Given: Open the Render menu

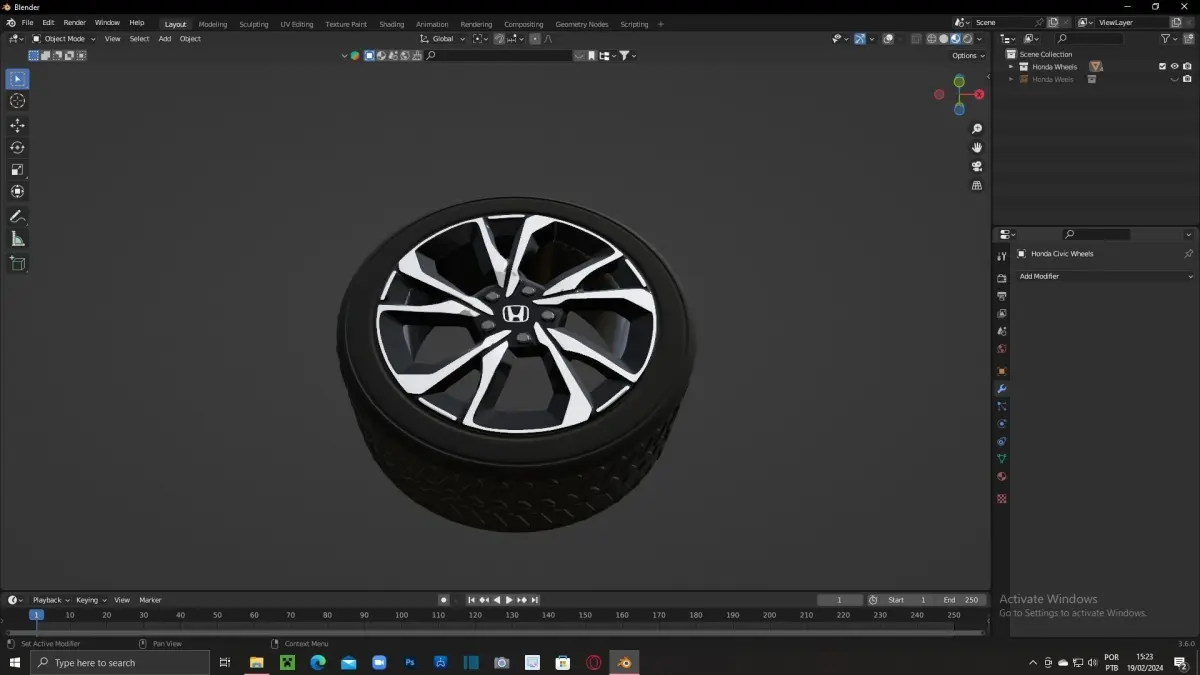Looking at the screenshot, I should (75, 23).
